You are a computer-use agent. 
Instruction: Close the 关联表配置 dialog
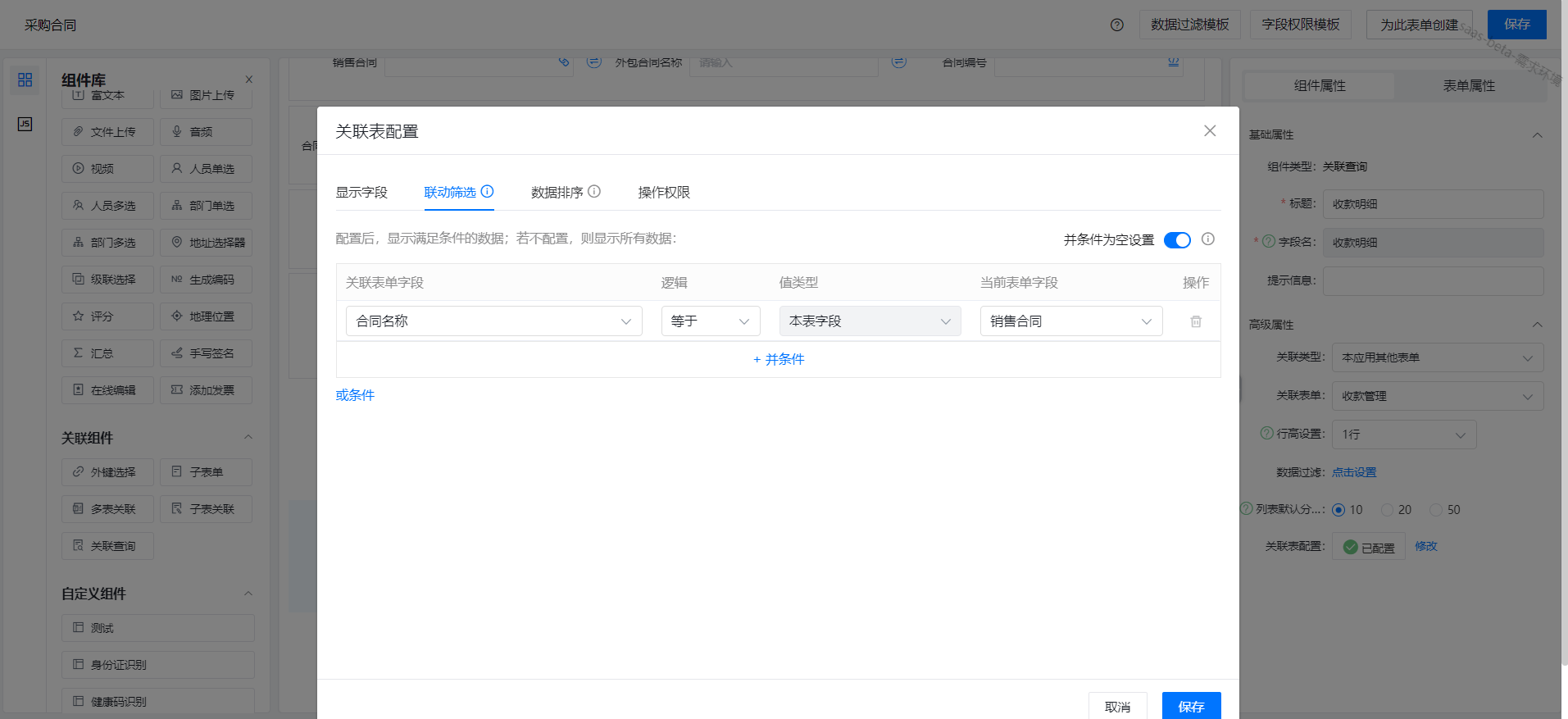tap(1210, 130)
